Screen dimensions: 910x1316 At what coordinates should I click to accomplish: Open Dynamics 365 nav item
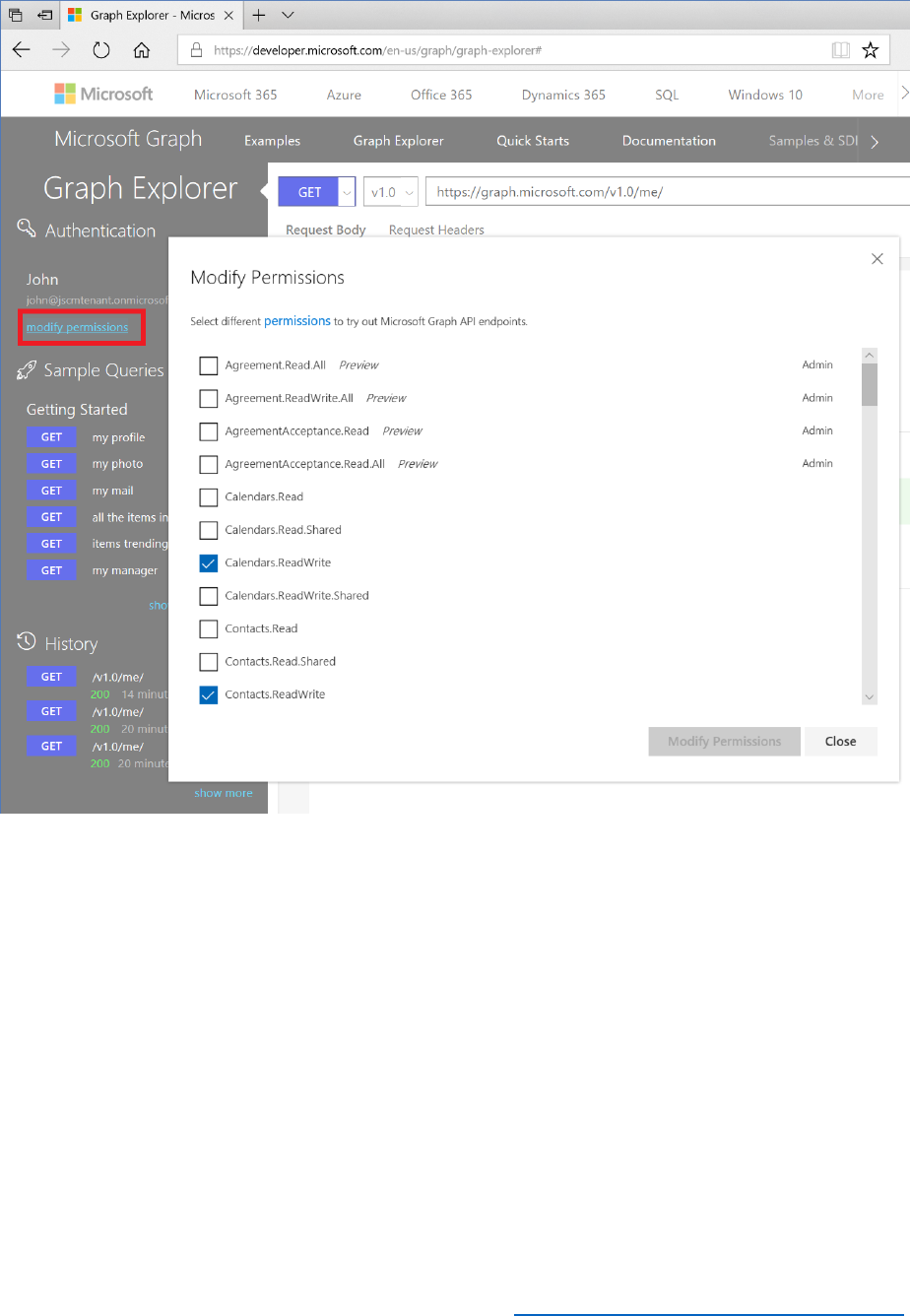pos(563,95)
